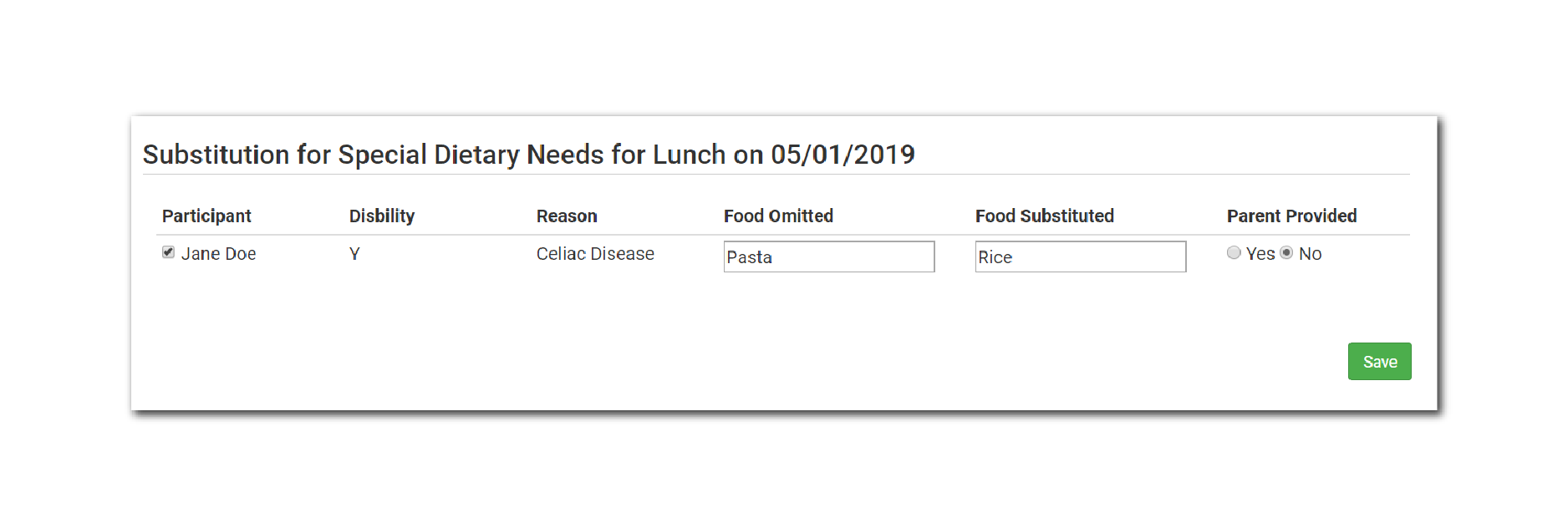Viewport: 1568px width, 523px height.
Task: Select the No radio button
Action: (x=1286, y=252)
